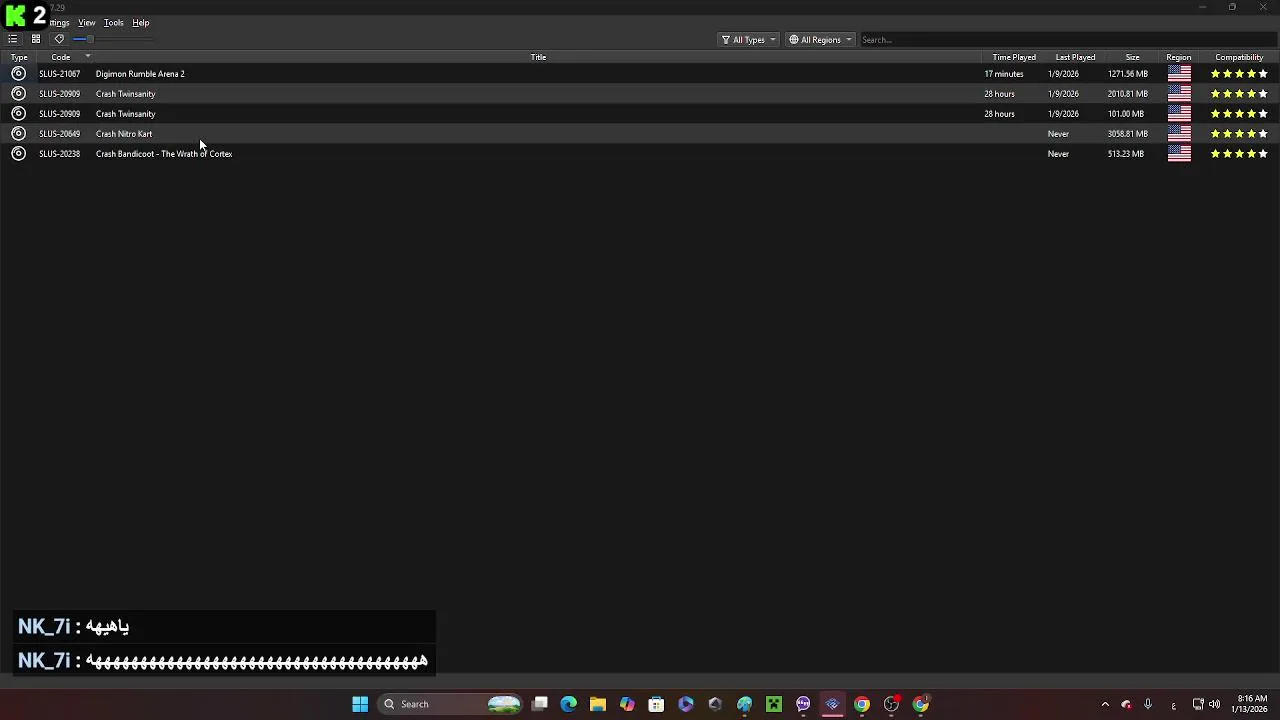Click the disc icon for Digimon Rumble Arena 2
Viewport: 1280px width, 720px height.
(18, 74)
